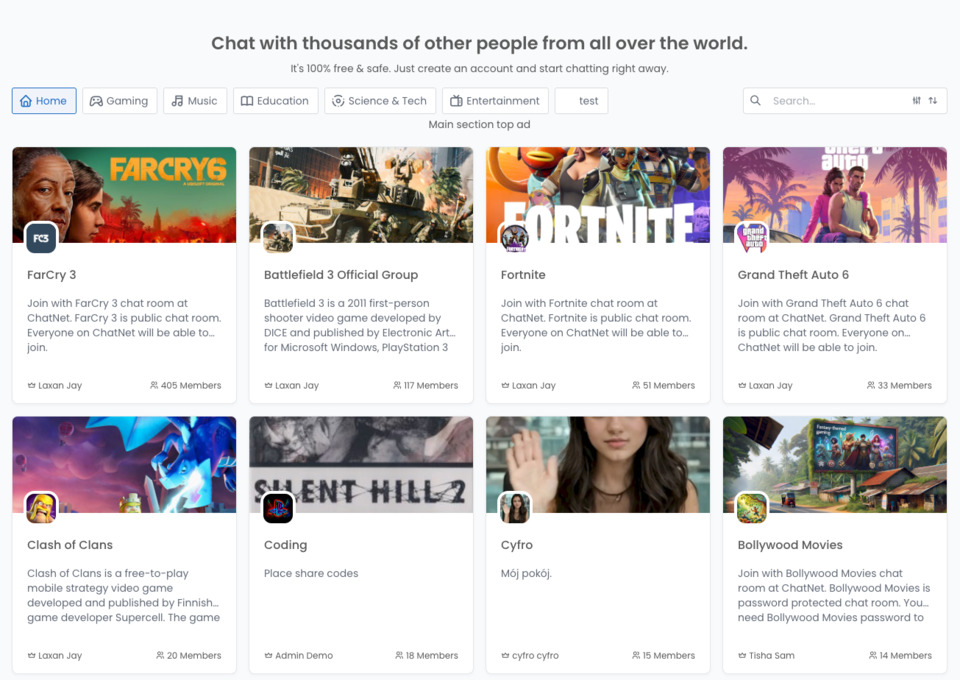Viewport: 960px width, 680px height.
Task: Click the Grand Theft Auto 6 avatar icon
Action: pyautogui.click(x=752, y=239)
